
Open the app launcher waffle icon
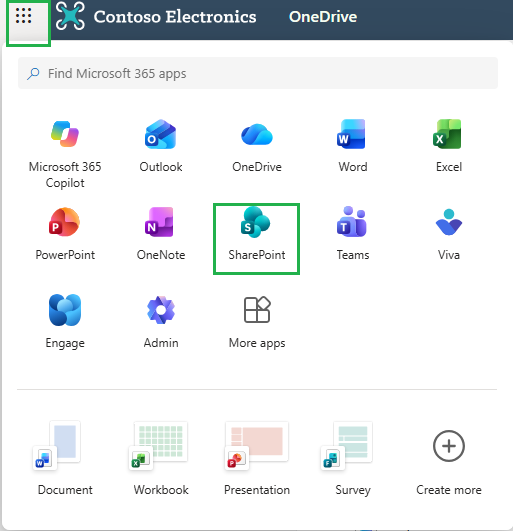click(x=24, y=16)
